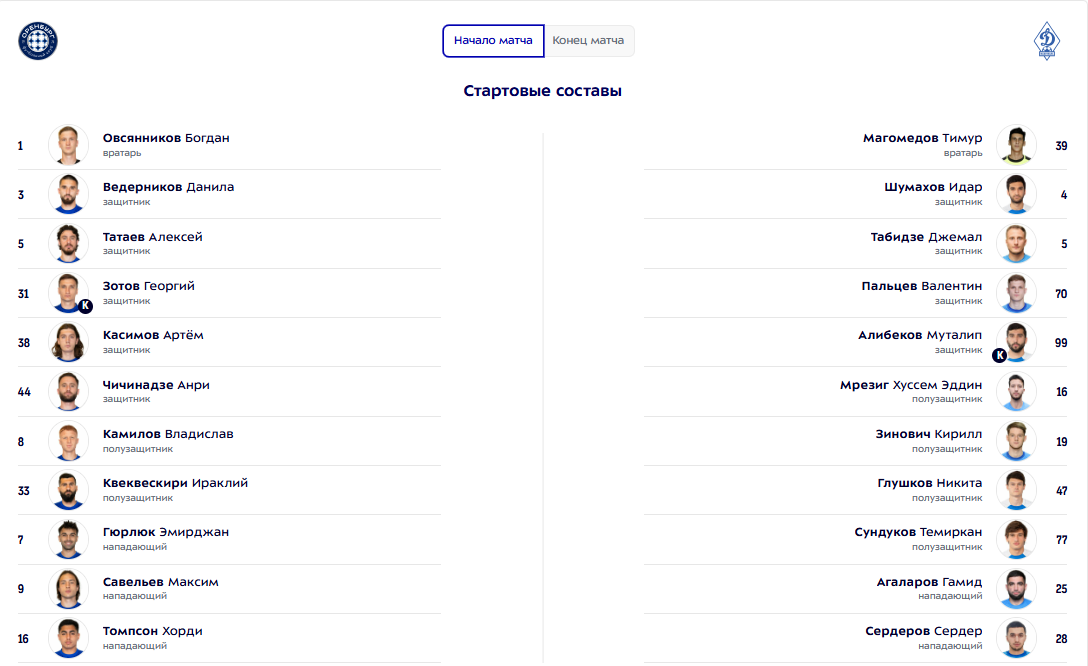Open Мрезиг Хуссем Эддин profile

tap(911, 385)
